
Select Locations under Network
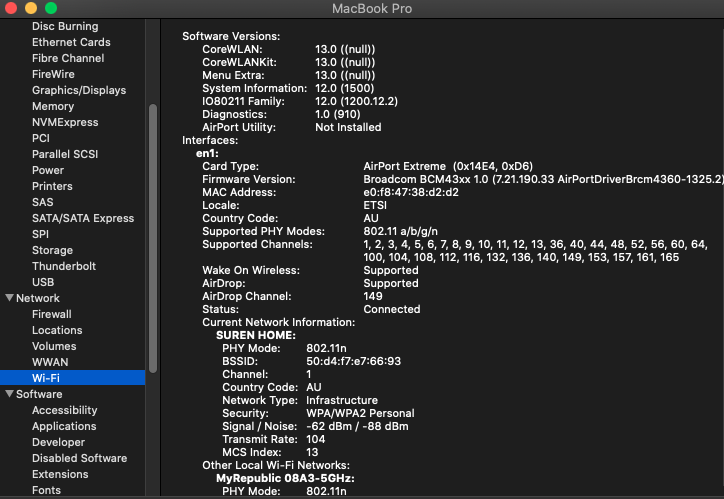tap(57, 330)
